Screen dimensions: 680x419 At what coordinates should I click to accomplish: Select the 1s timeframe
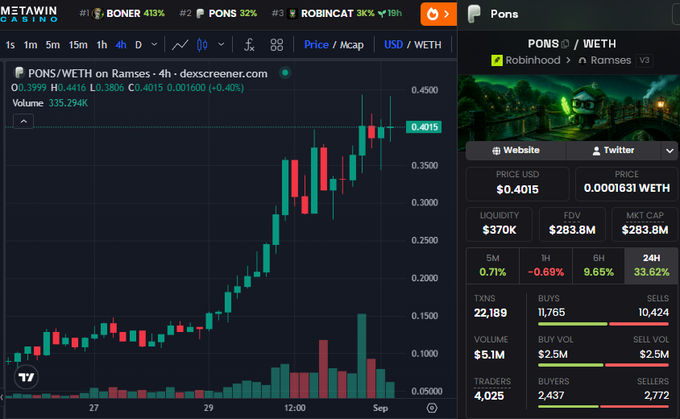10,45
